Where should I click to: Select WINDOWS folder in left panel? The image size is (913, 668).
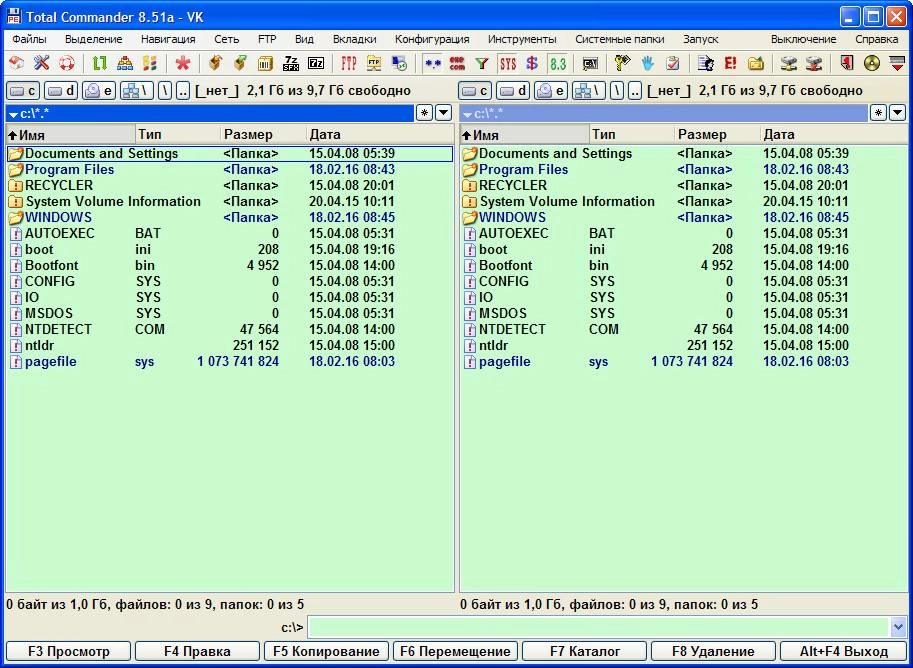(x=230, y=217)
